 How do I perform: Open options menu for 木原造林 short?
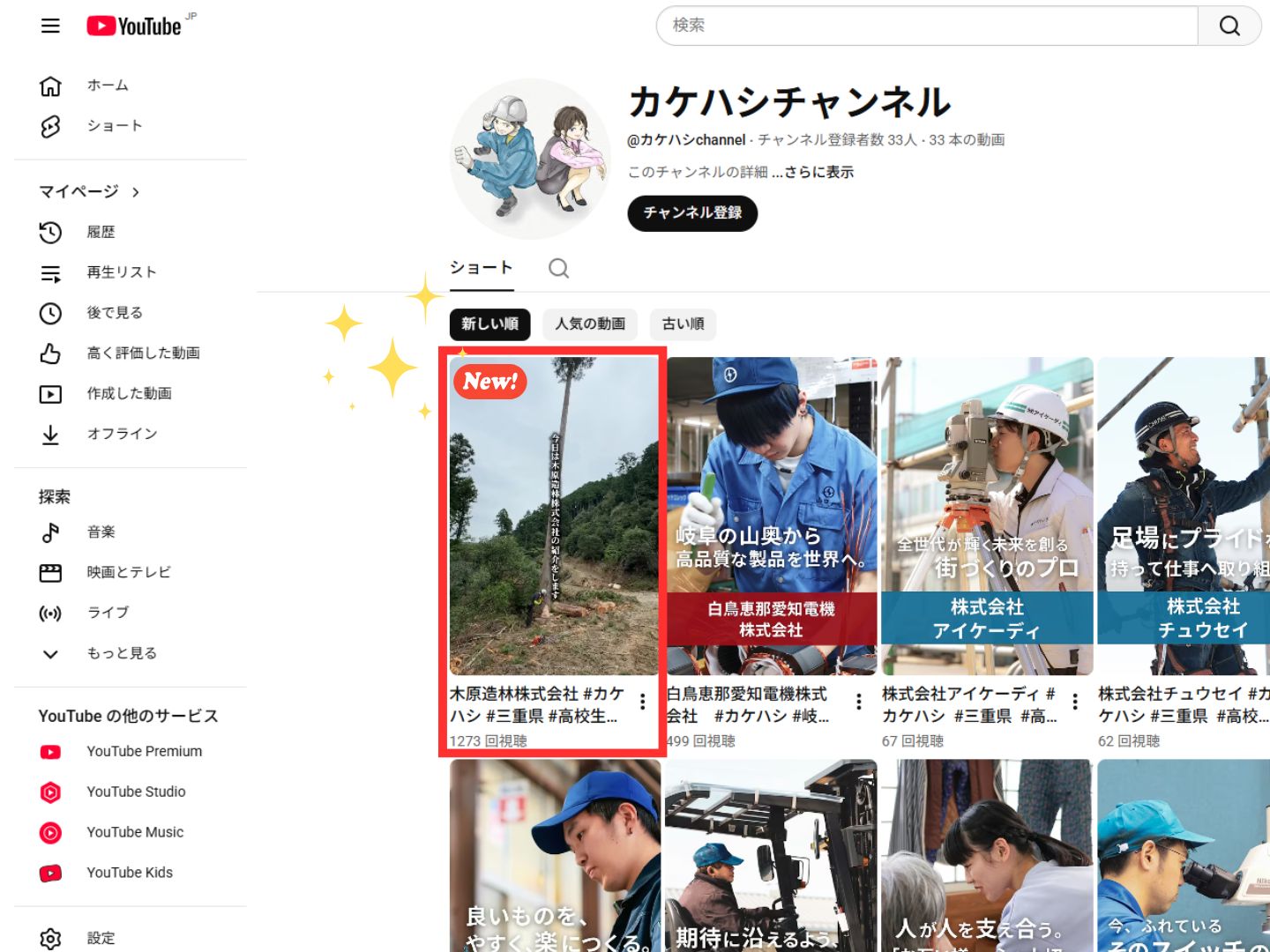point(643,702)
